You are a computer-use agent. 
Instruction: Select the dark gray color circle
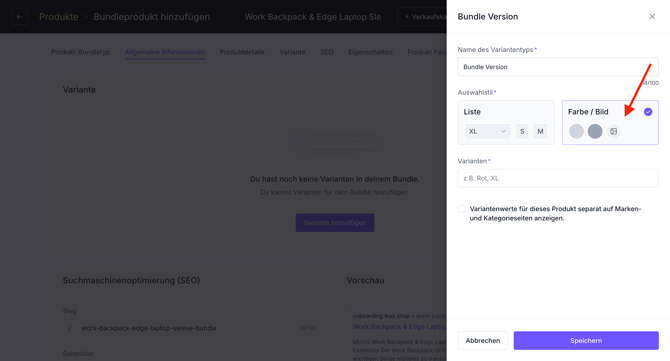[x=595, y=131]
